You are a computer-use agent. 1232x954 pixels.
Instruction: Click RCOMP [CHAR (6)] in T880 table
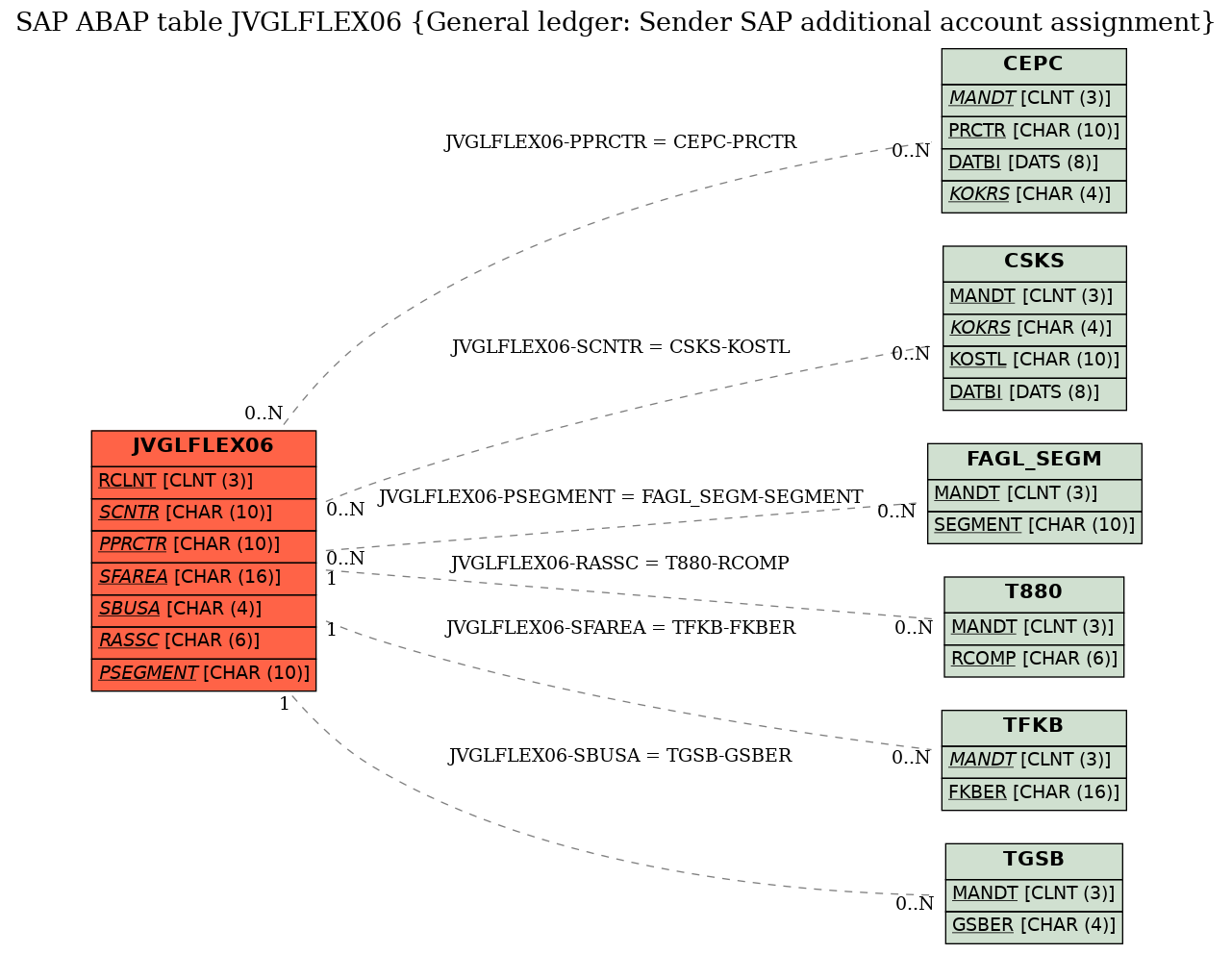click(x=1034, y=661)
